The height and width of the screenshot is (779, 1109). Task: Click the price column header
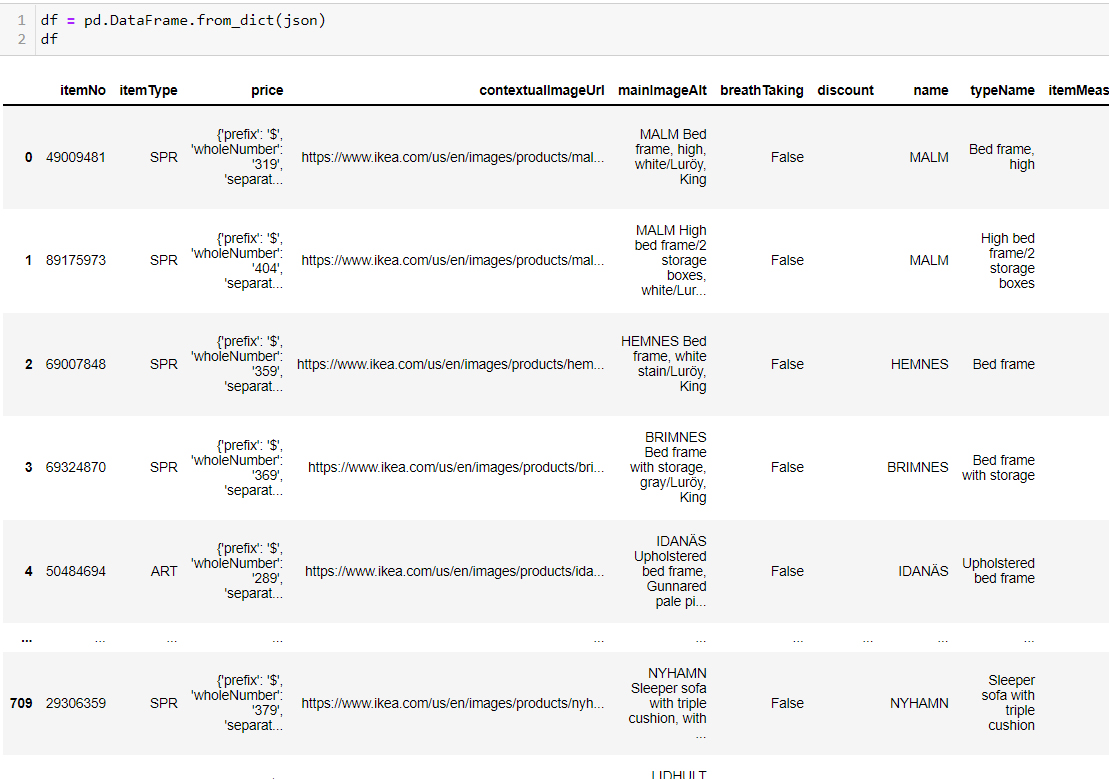point(267,90)
